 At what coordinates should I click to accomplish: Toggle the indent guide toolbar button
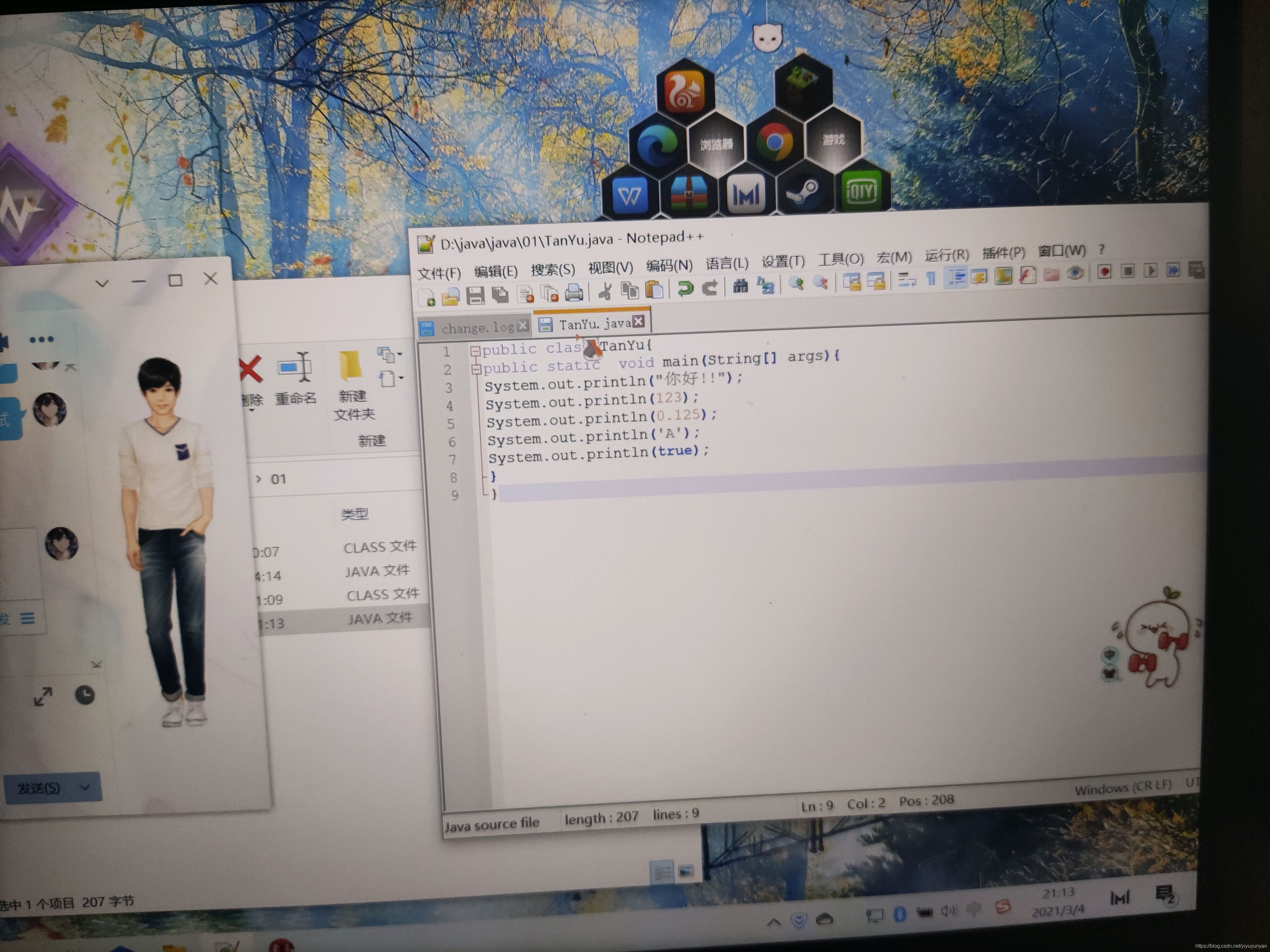coord(955,278)
